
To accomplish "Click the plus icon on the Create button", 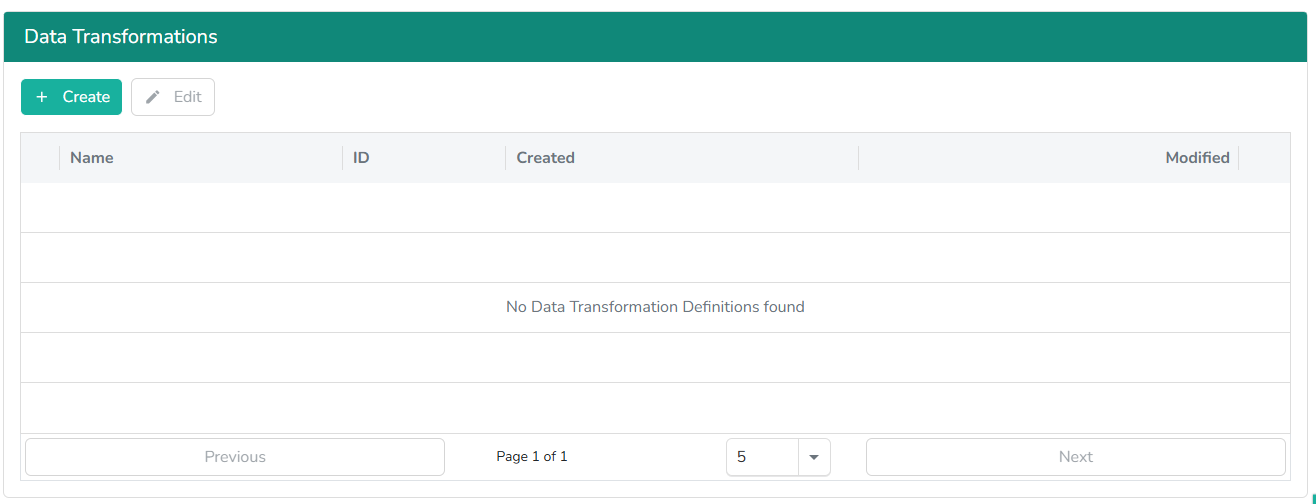I will tap(41, 97).
